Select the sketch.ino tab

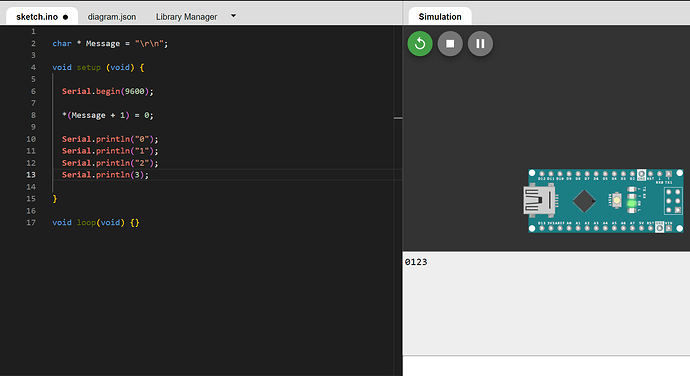click(x=42, y=16)
